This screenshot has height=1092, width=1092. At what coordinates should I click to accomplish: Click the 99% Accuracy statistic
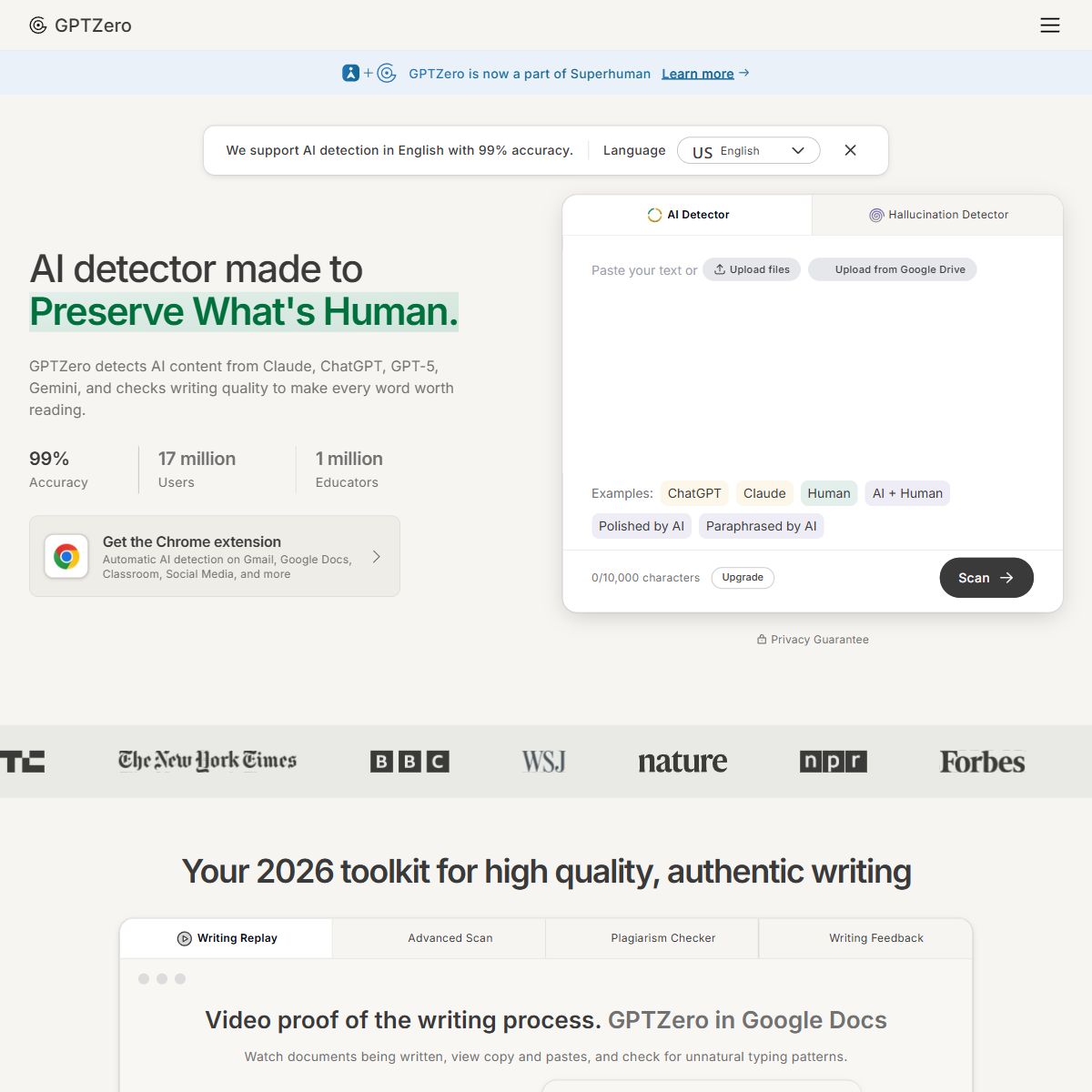tap(58, 470)
